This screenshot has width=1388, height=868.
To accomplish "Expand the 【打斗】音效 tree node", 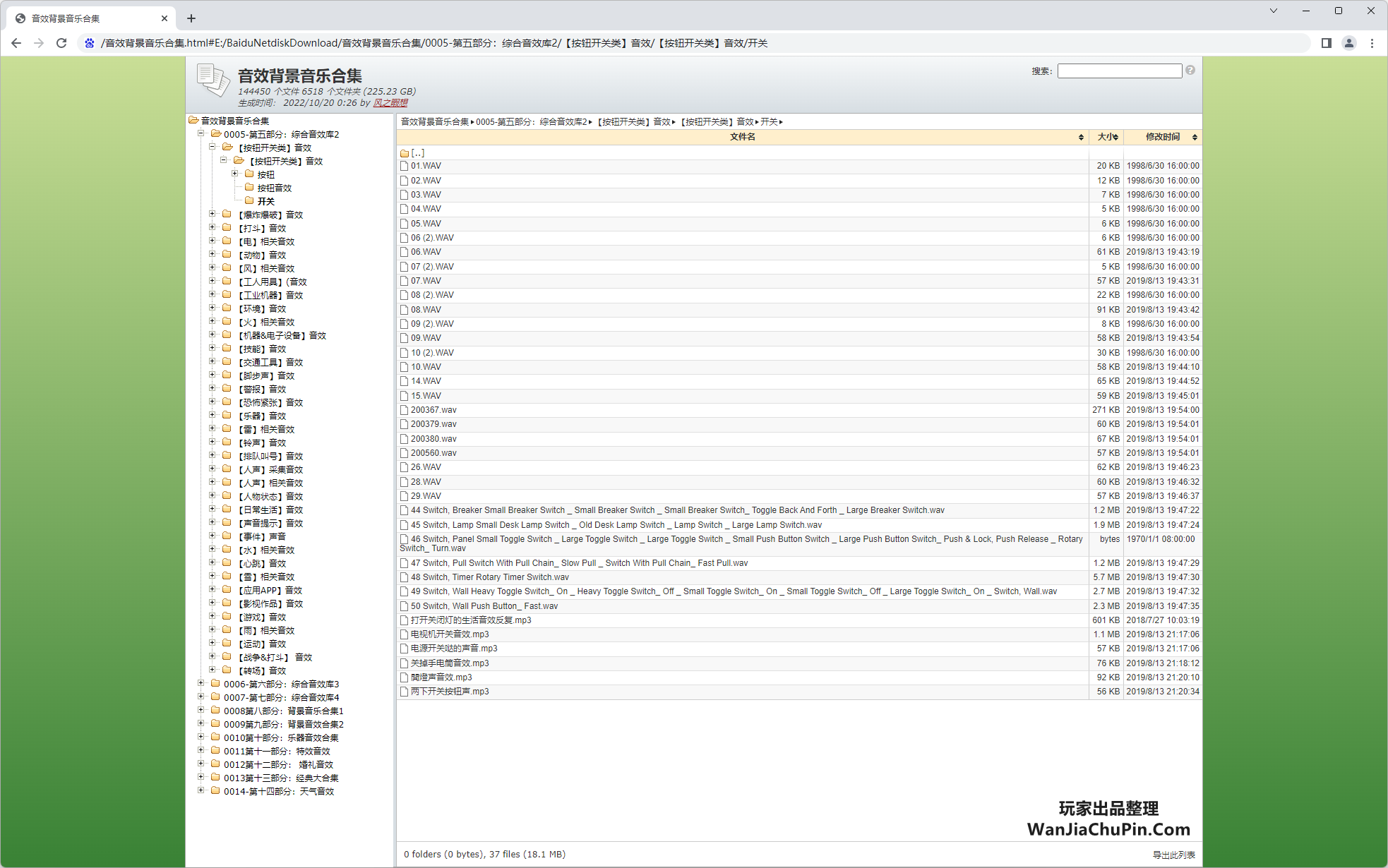I will [213, 227].
